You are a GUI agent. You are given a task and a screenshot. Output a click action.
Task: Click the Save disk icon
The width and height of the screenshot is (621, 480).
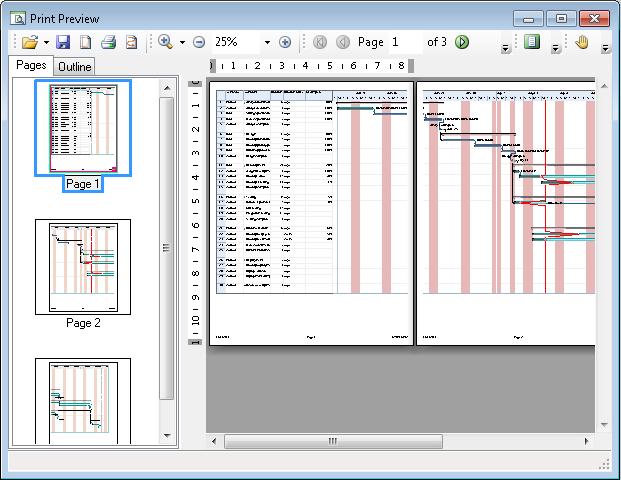[x=63, y=42]
